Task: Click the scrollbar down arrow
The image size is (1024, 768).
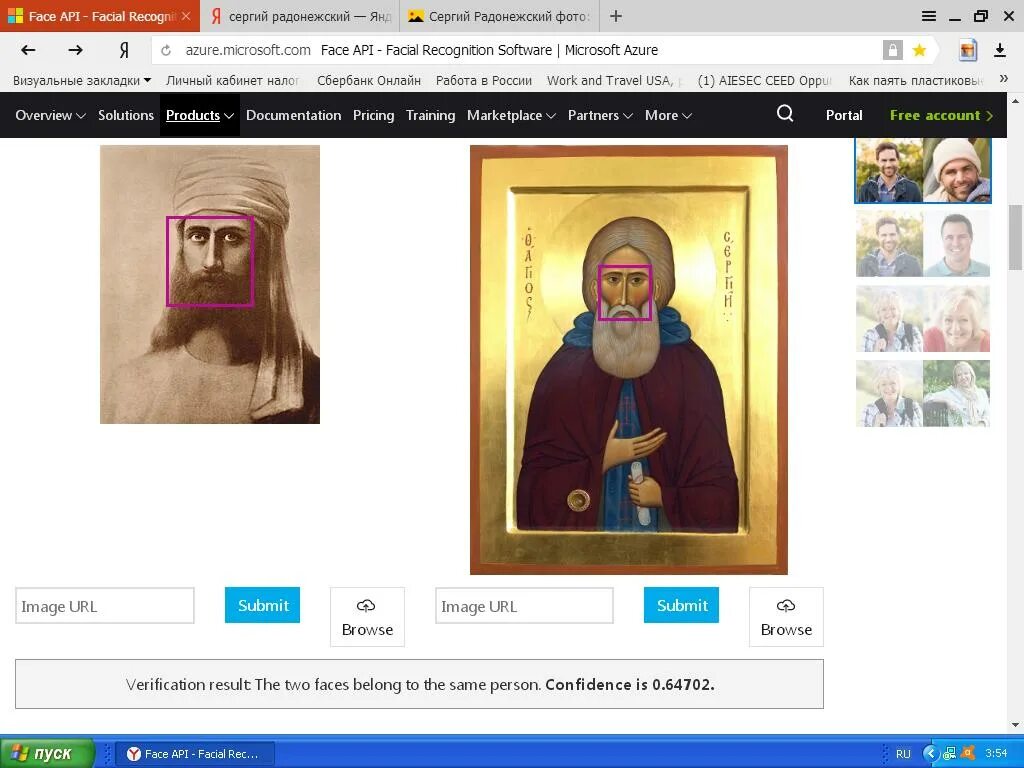Action: [x=1015, y=724]
